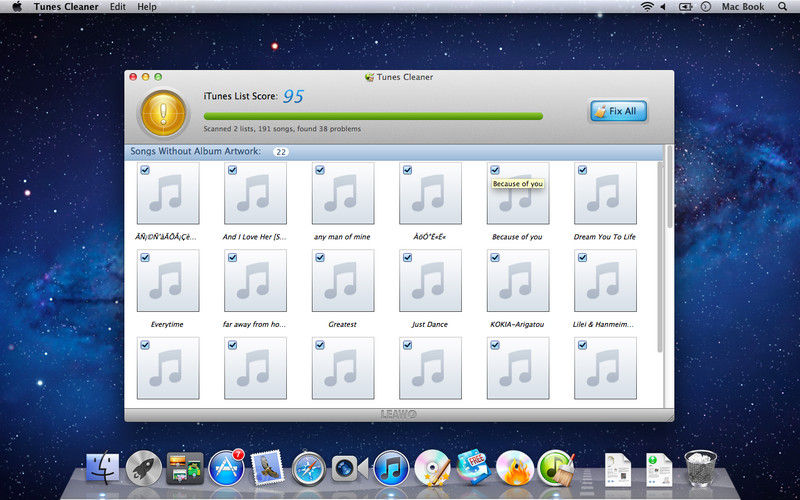Viewport: 800px width, 500px height.
Task: Select the 'Dream You To Life' artwork thumbnail
Action: click(x=605, y=193)
